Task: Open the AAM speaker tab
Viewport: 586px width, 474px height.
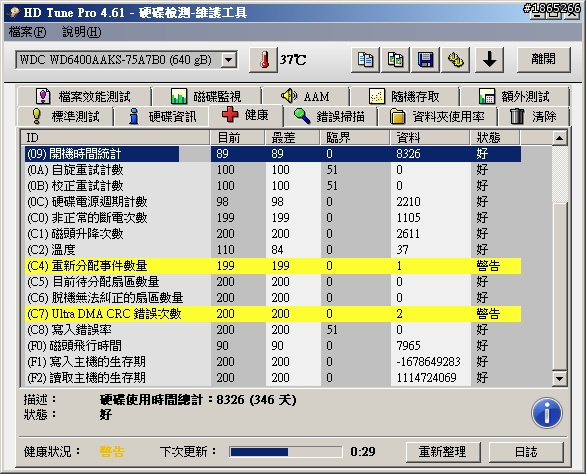Action: (x=305, y=96)
